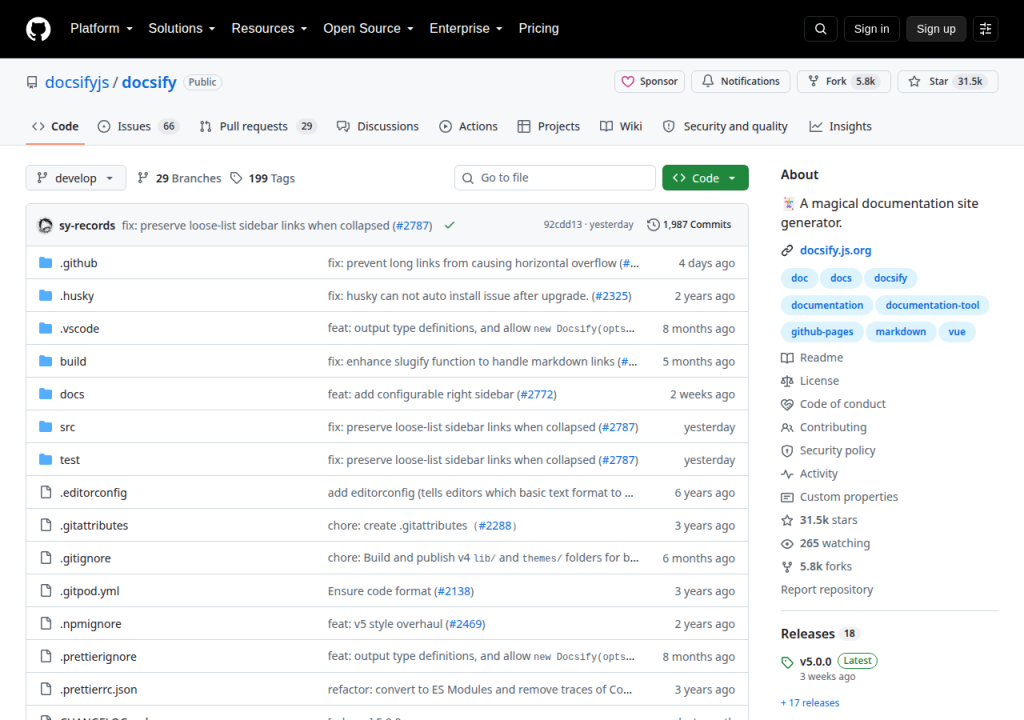Screen dimensions: 1024x720
Task: Open the + 17 releases link
Action: 810,703
